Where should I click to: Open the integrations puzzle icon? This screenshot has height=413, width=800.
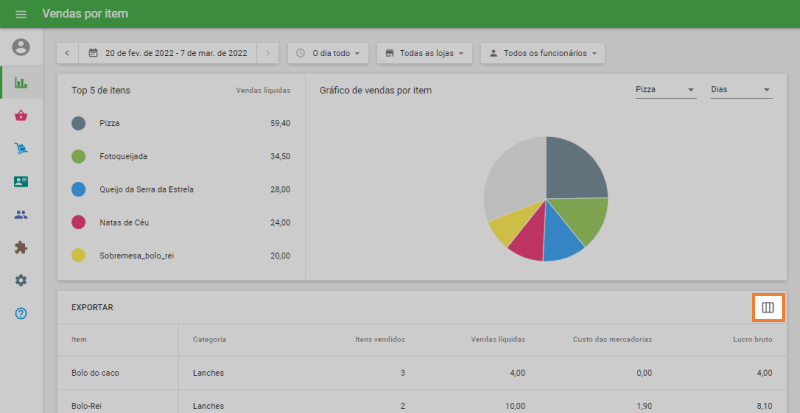point(21,248)
